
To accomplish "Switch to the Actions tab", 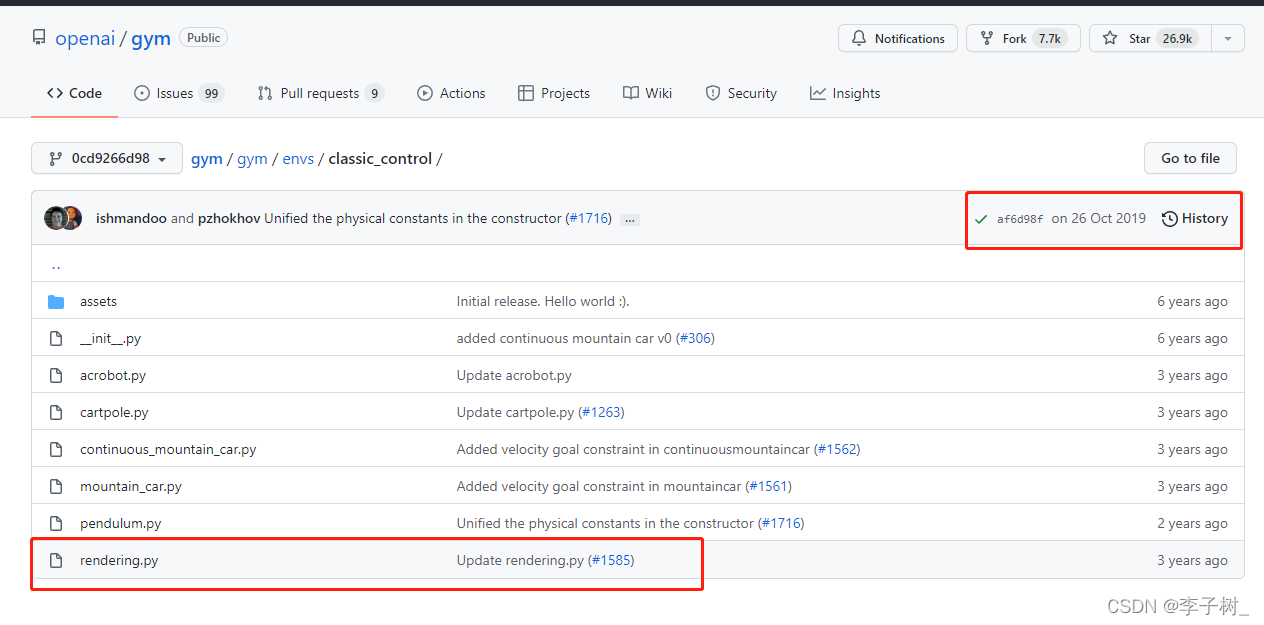I will (x=451, y=93).
